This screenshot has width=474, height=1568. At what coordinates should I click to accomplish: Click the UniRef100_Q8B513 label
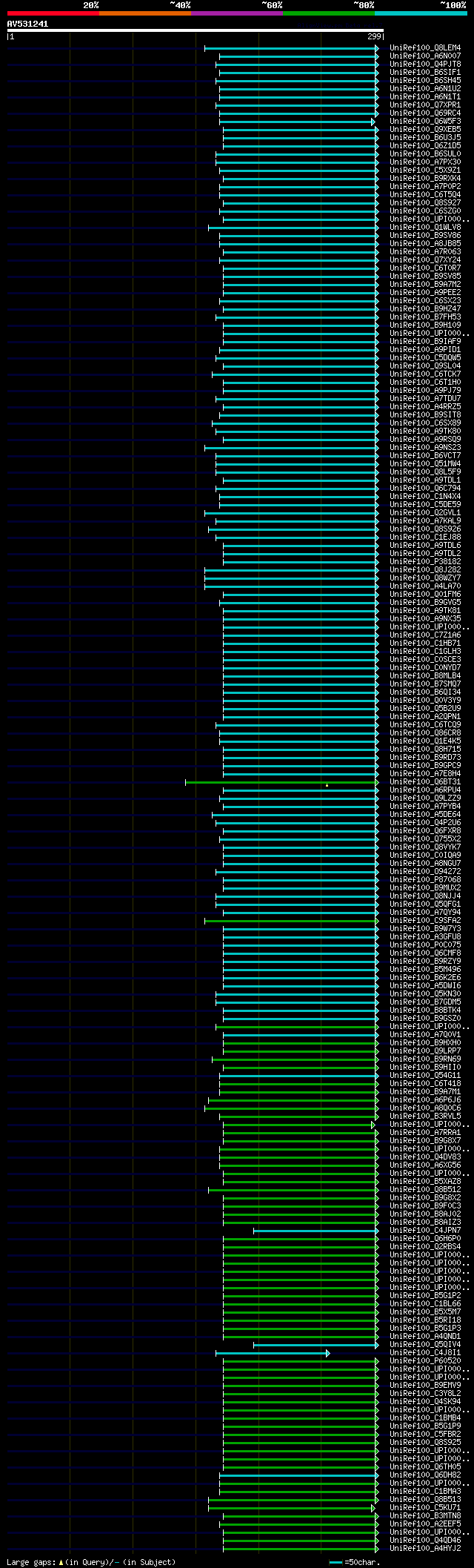pos(425,1500)
